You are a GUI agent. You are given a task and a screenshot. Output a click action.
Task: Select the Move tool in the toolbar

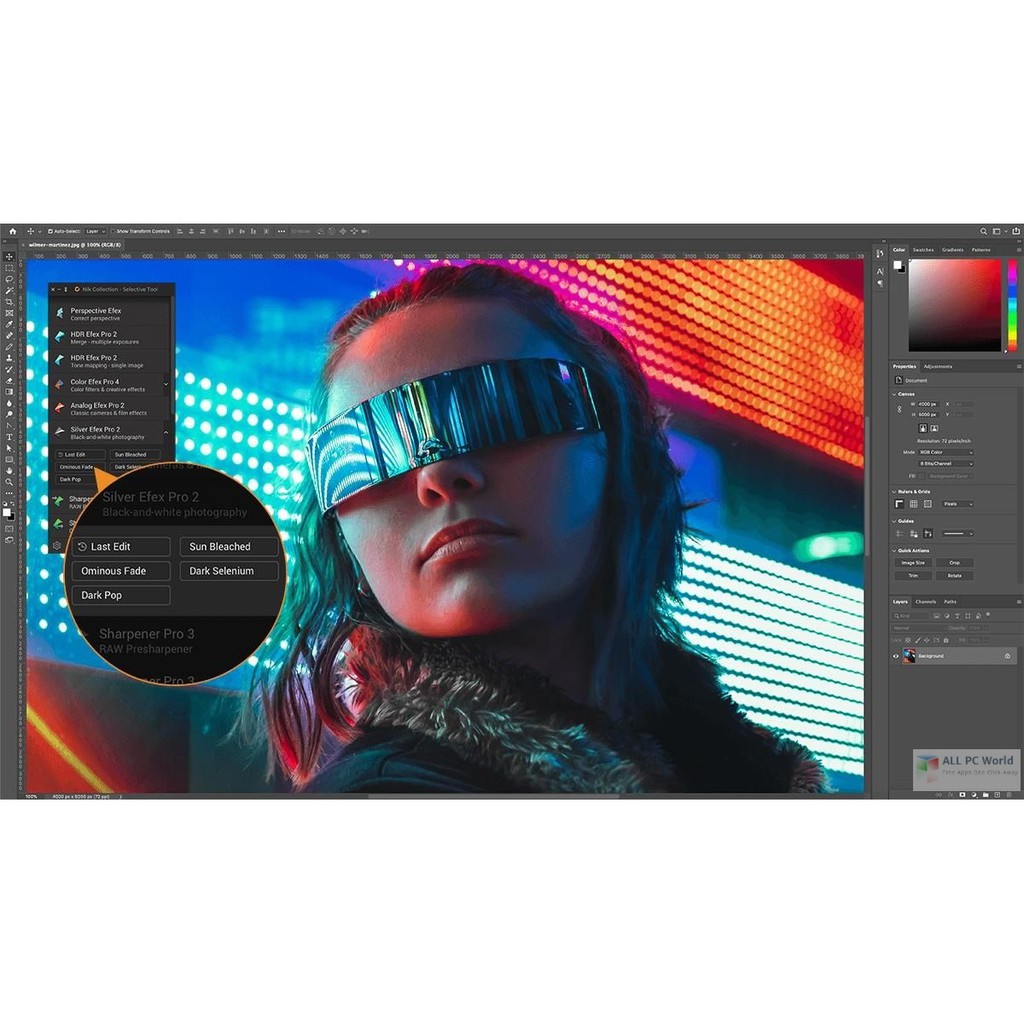pyautogui.click(x=10, y=255)
